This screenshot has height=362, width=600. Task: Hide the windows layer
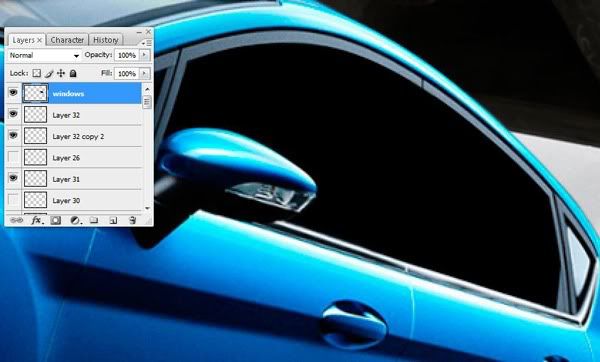pos(13,93)
